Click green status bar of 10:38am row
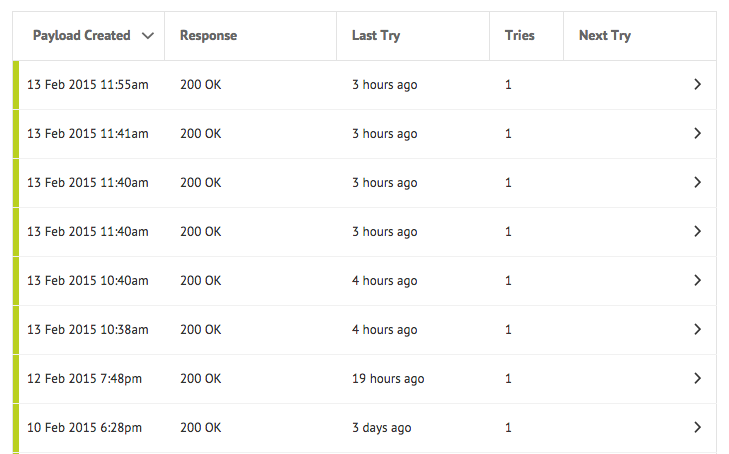 click(16, 330)
